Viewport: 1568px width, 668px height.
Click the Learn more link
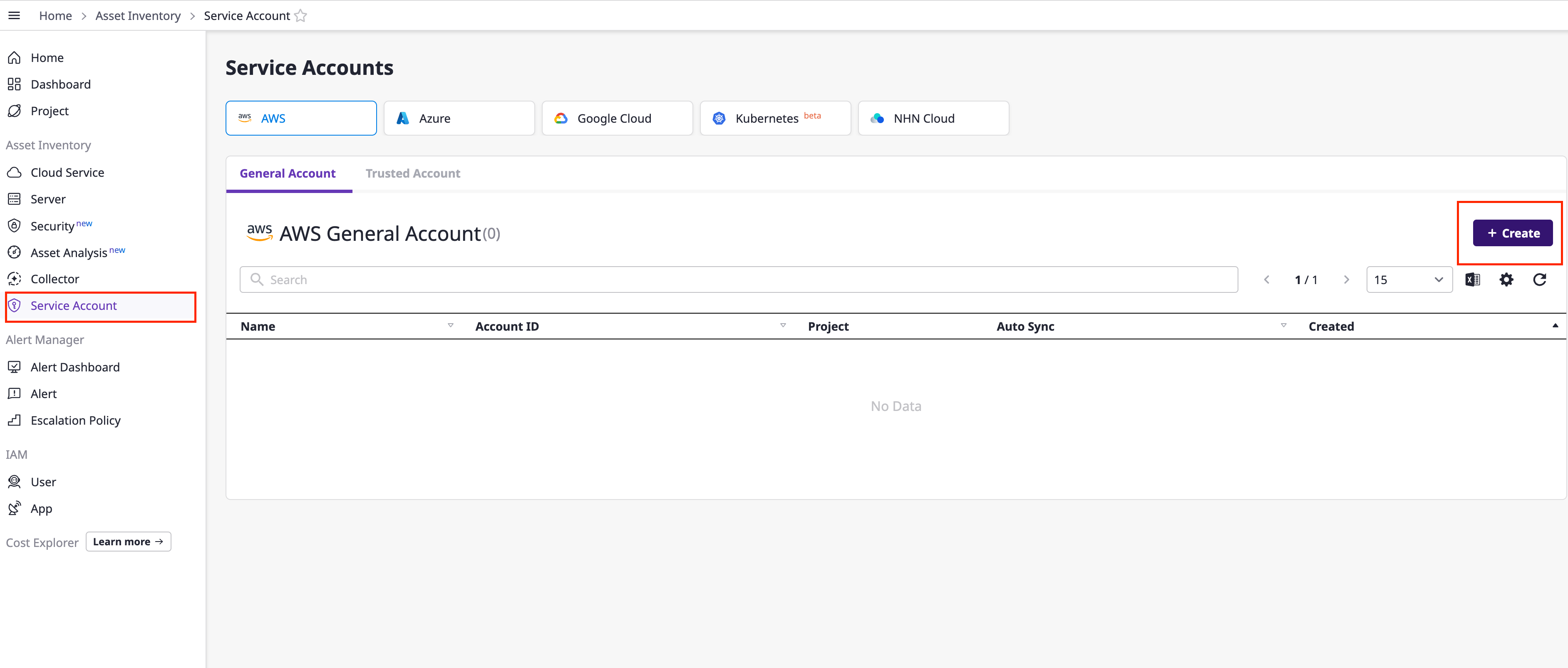pos(128,542)
